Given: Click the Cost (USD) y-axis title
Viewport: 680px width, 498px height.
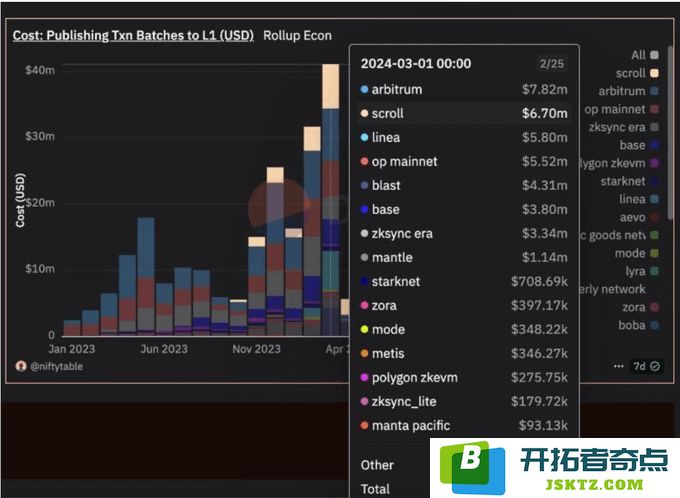Looking at the screenshot, I should coord(20,200).
